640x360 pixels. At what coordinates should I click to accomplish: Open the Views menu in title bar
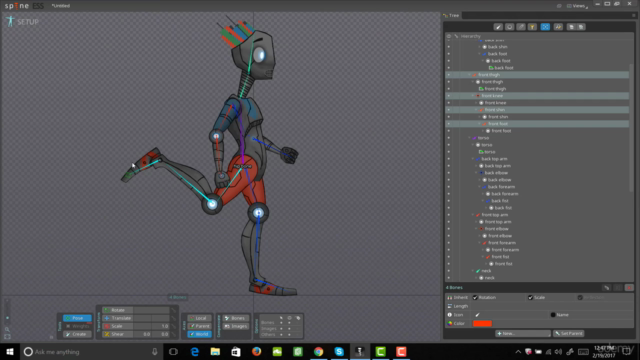pyautogui.click(x=578, y=6)
